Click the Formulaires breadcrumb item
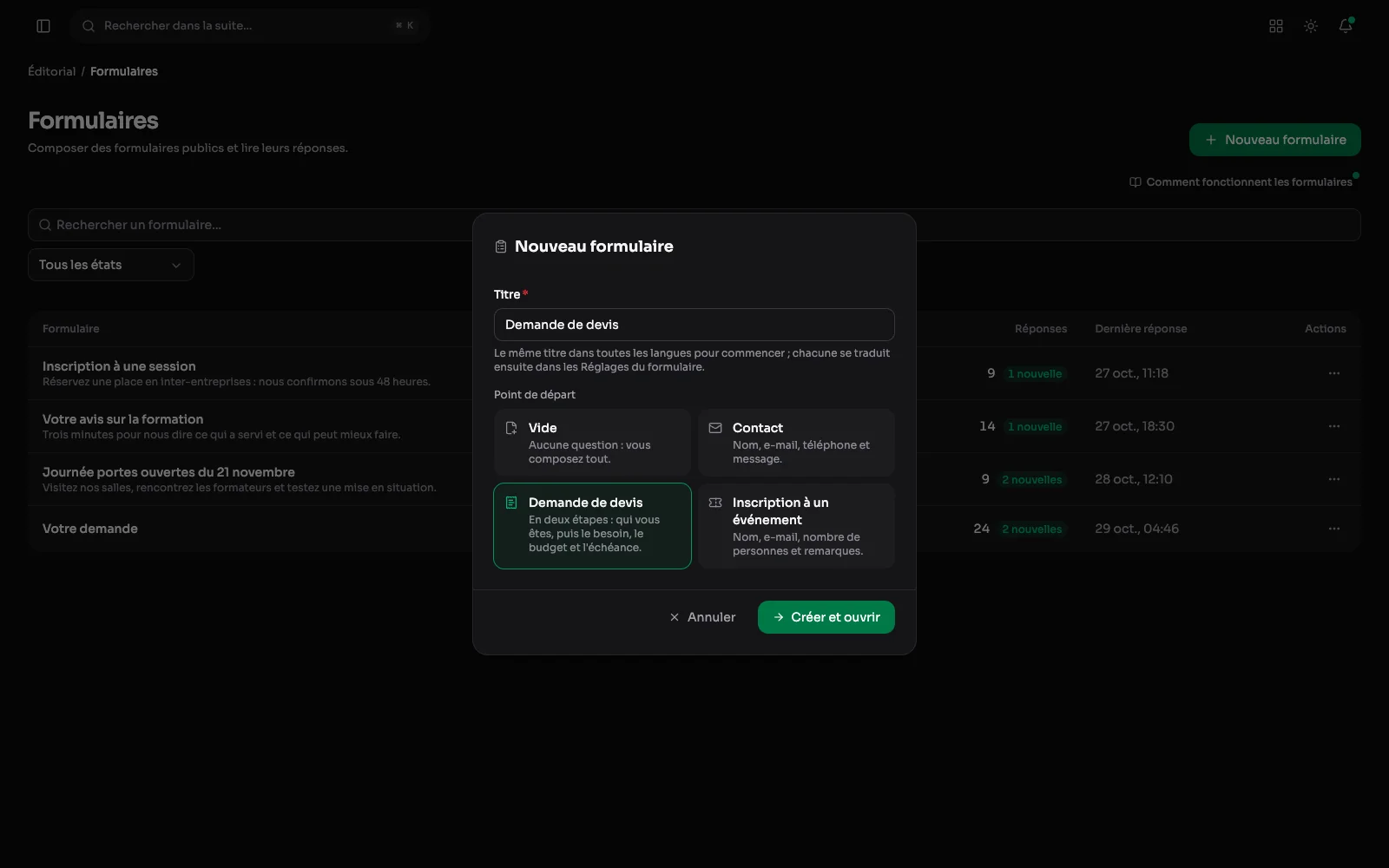The width and height of the screenshot is (1389, 868). pyautogui.click(x=124, y=71)
